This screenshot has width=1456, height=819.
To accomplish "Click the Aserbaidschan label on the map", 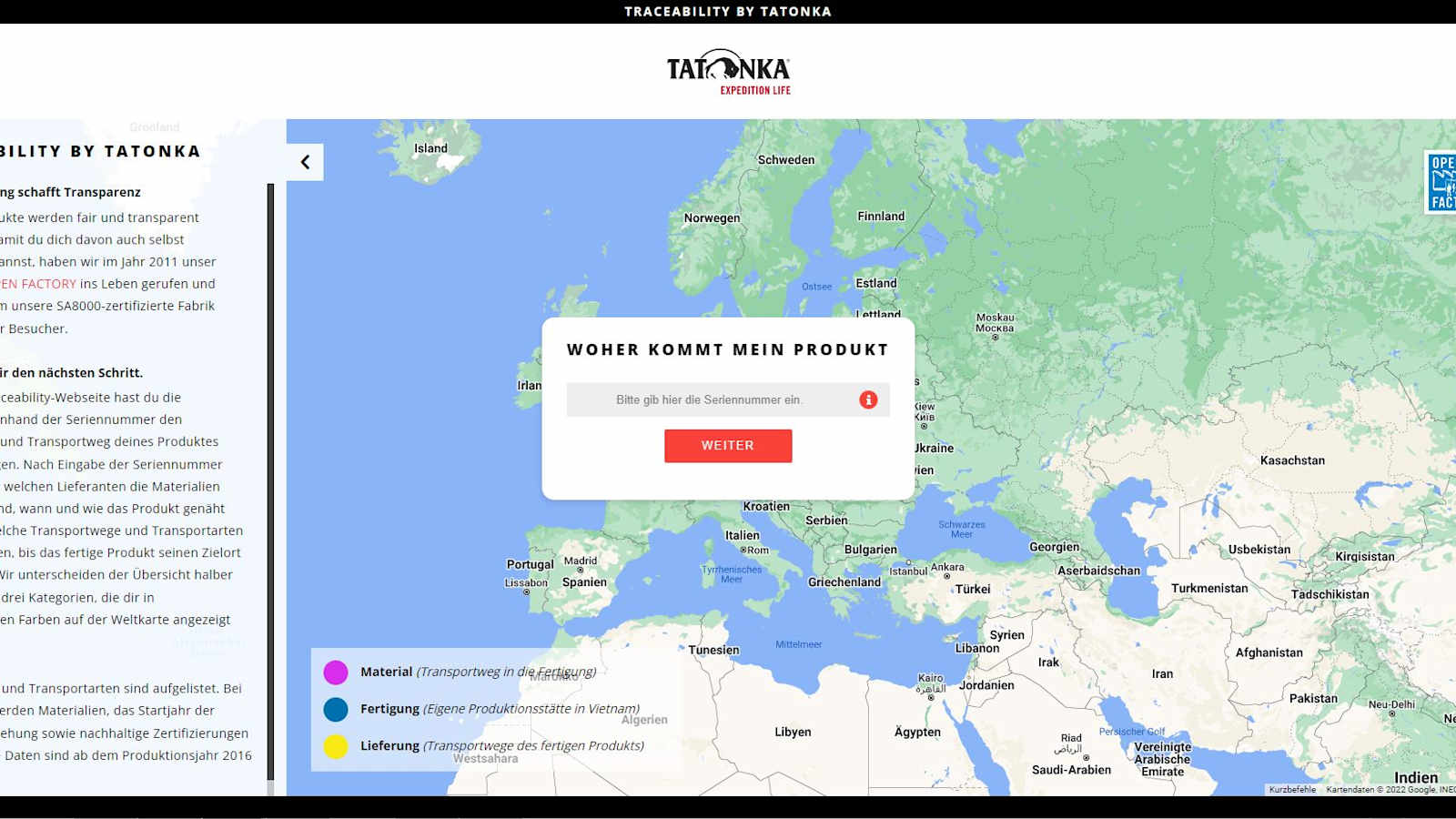I will [x=1098, y=571].
